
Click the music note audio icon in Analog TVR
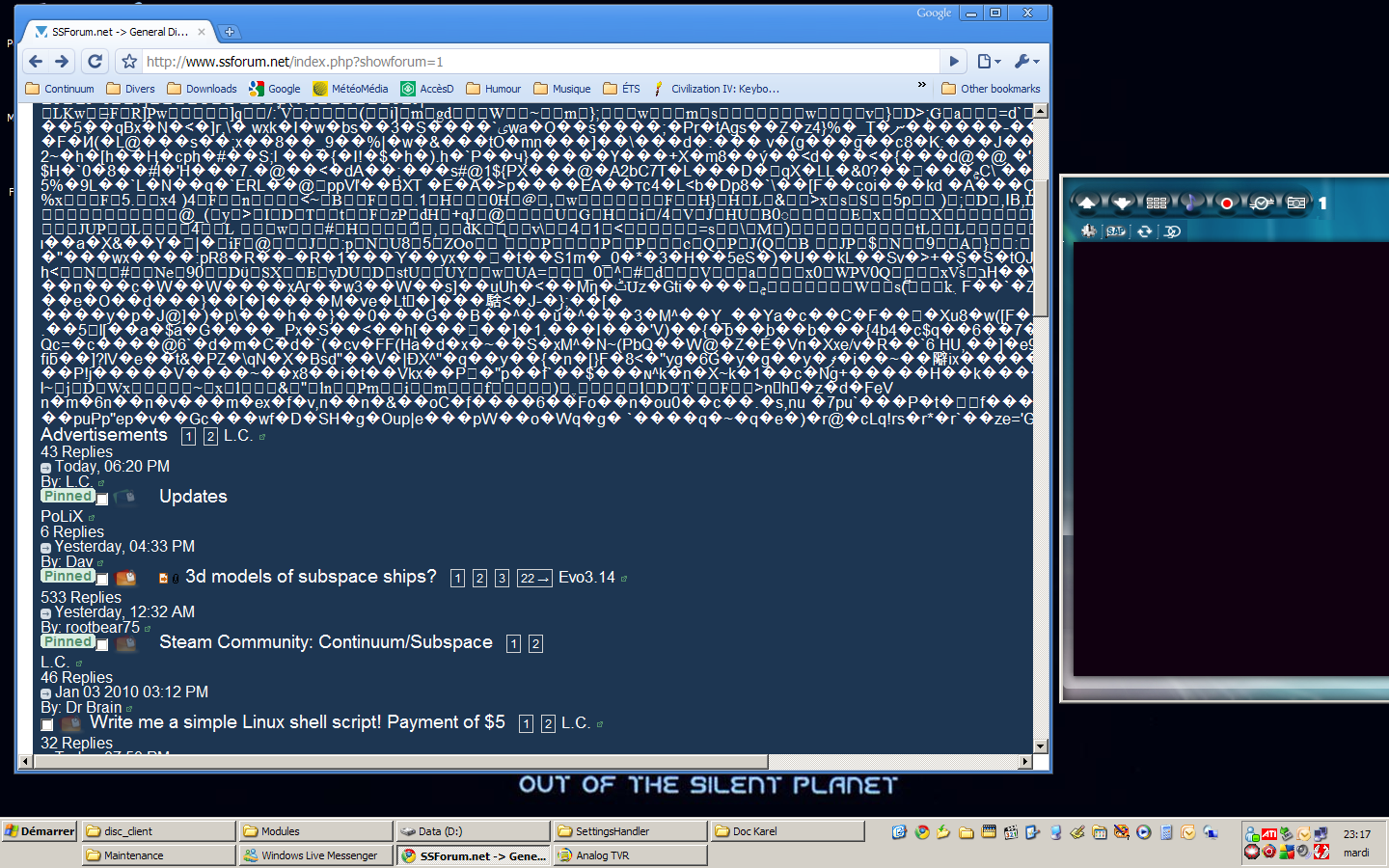[x=1192, y=203]
